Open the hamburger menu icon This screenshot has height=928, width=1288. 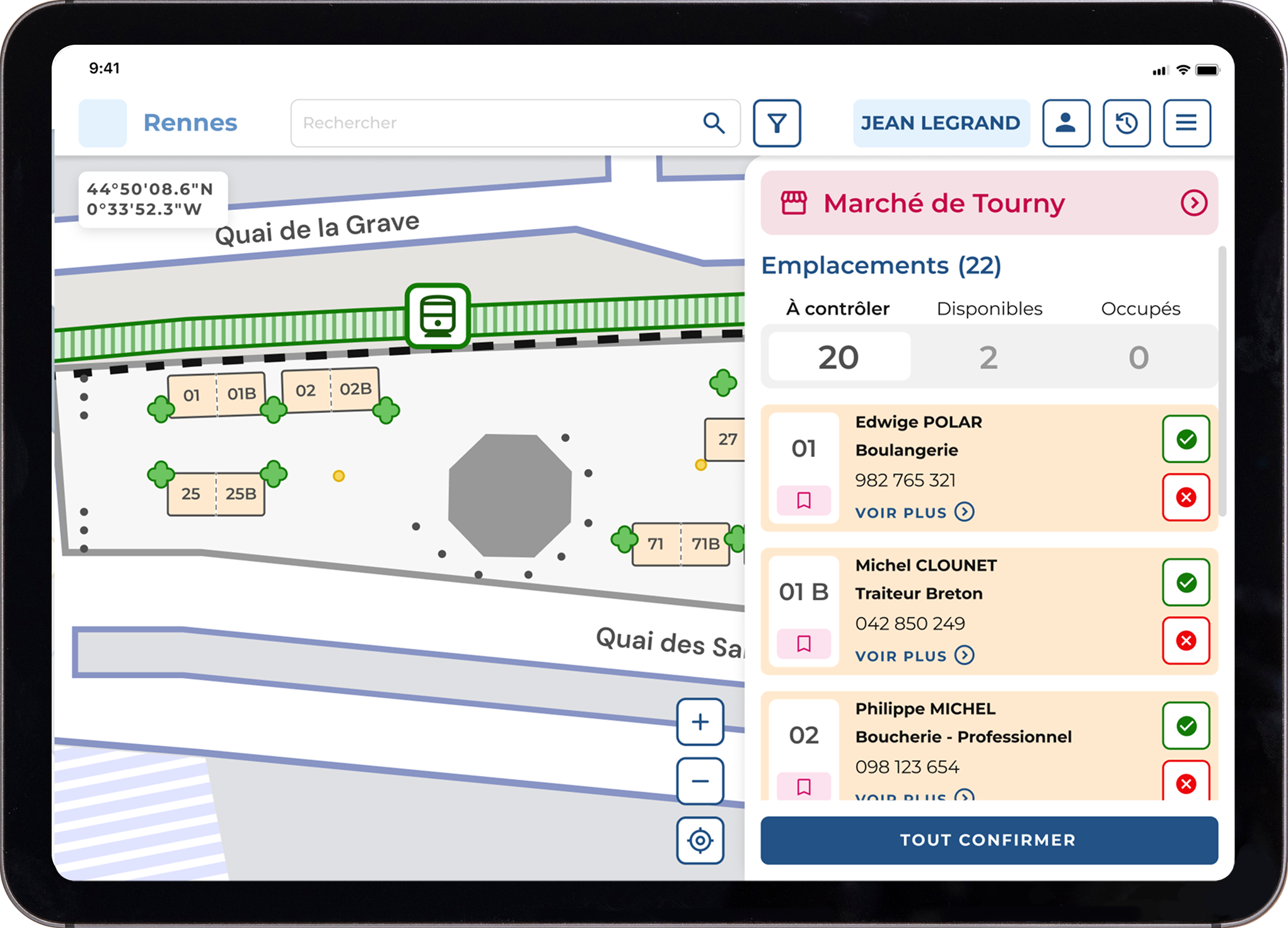tap(1186, 123)
